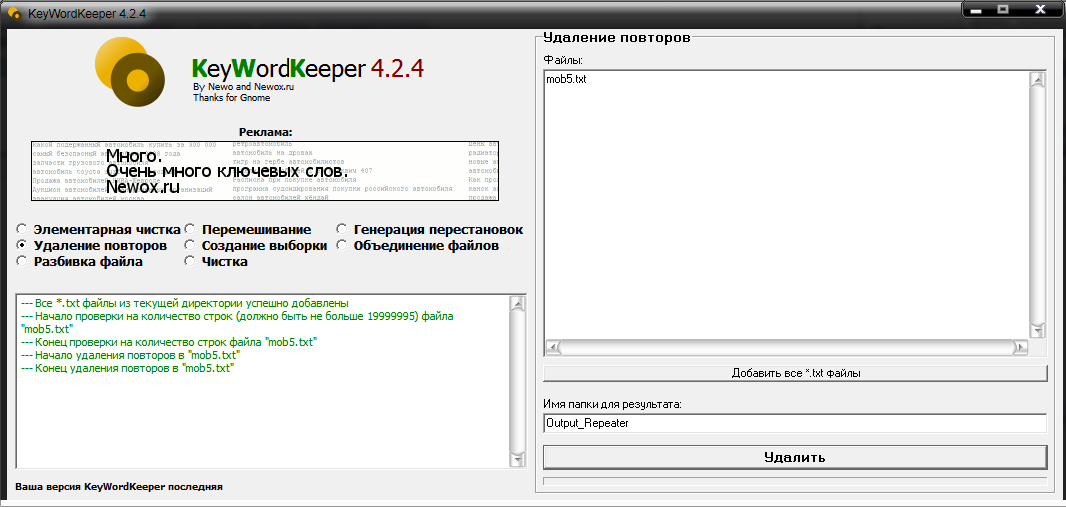
Task: Click log line about *.txt файлы успешно добавлены
Action: [185, 303]
